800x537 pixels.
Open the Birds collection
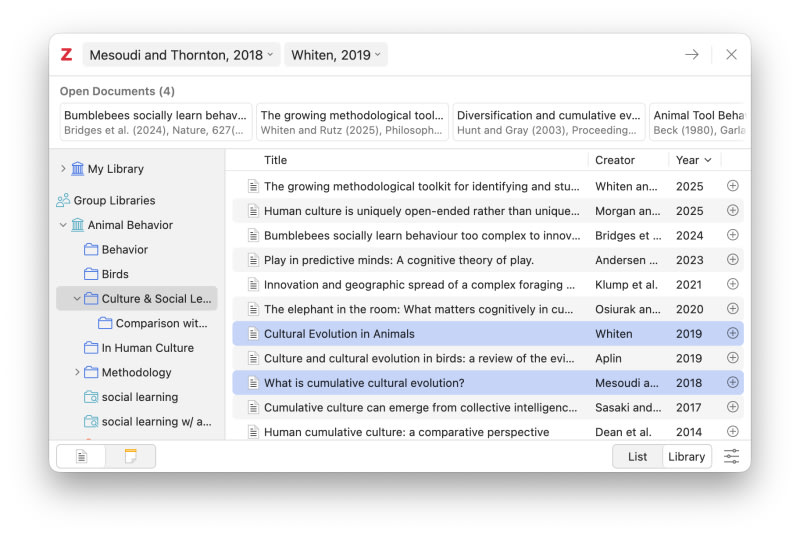point(115,274)
